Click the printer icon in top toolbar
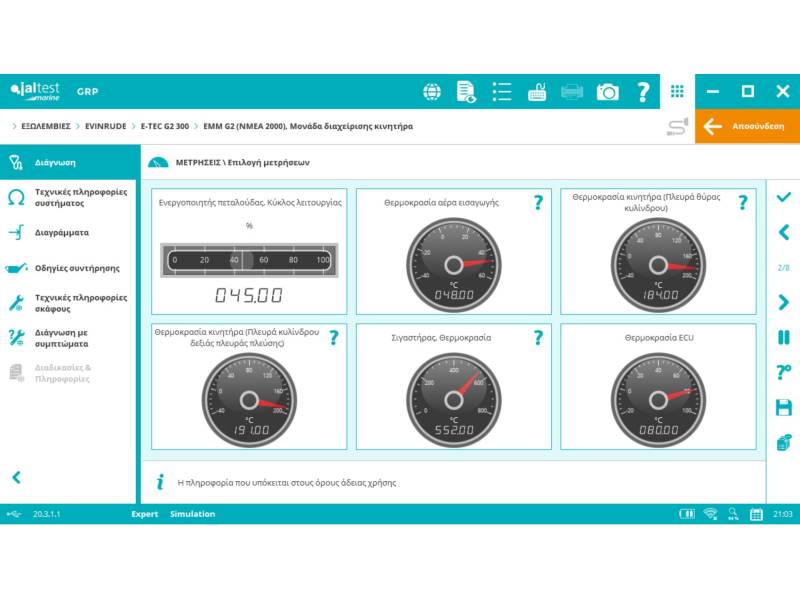This screenshot has height=600, width=800. 572,92
